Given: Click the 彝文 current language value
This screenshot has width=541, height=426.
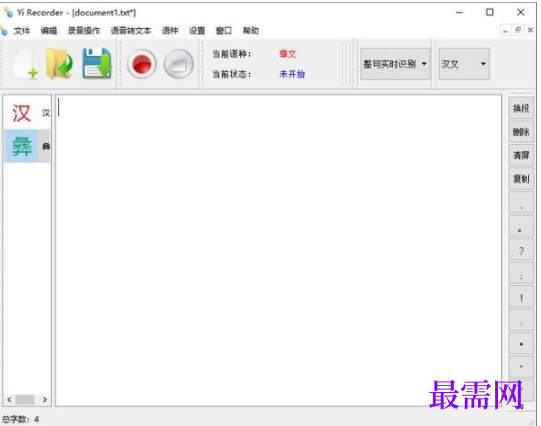Looking at the screenshot, I should pyautogui.click(x=288, y=54).
